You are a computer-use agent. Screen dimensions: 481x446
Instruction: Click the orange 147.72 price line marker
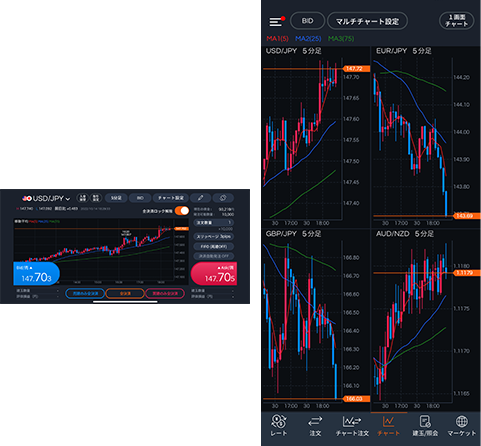point(356,69)
